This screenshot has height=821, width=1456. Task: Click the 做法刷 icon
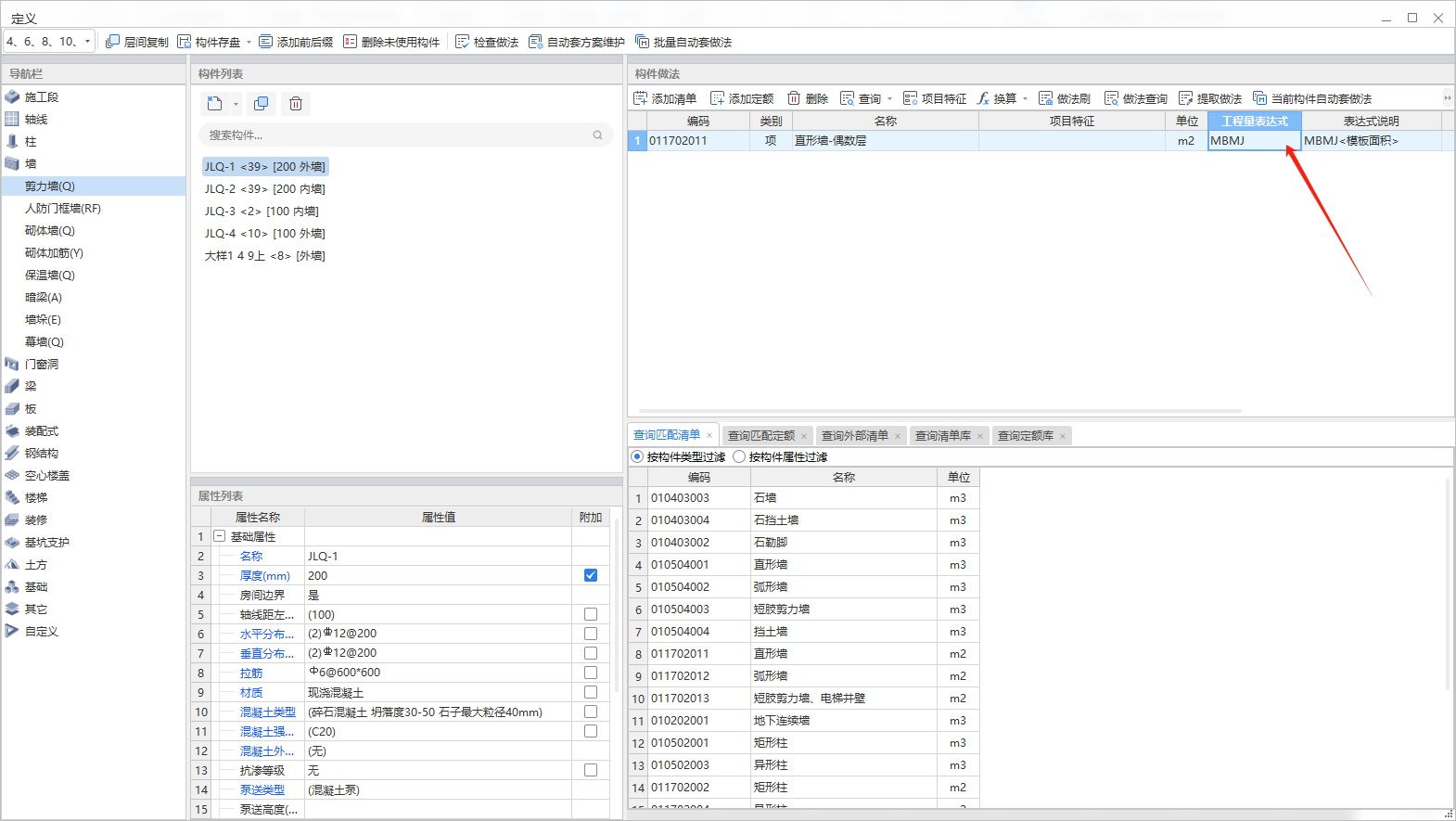pyautogui.click(x=1045, y=98)
